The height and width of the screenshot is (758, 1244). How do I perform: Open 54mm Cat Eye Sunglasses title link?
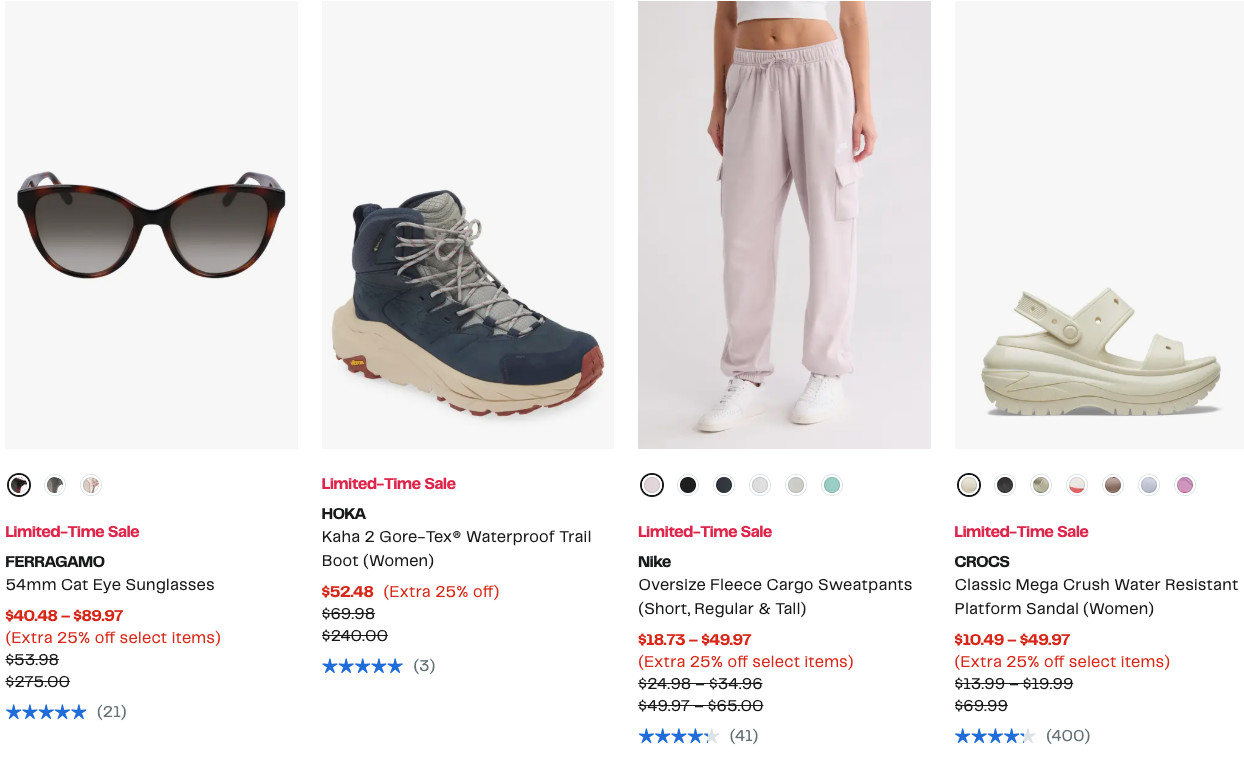(x=110, y=585)
